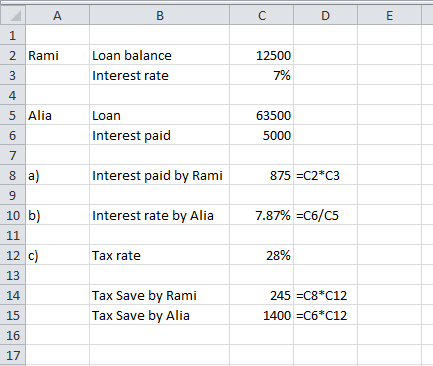Viewport: 433px width, 366px height.
Task: Select row 15 header
Action: pyautogui.click(x=13, y=315)
